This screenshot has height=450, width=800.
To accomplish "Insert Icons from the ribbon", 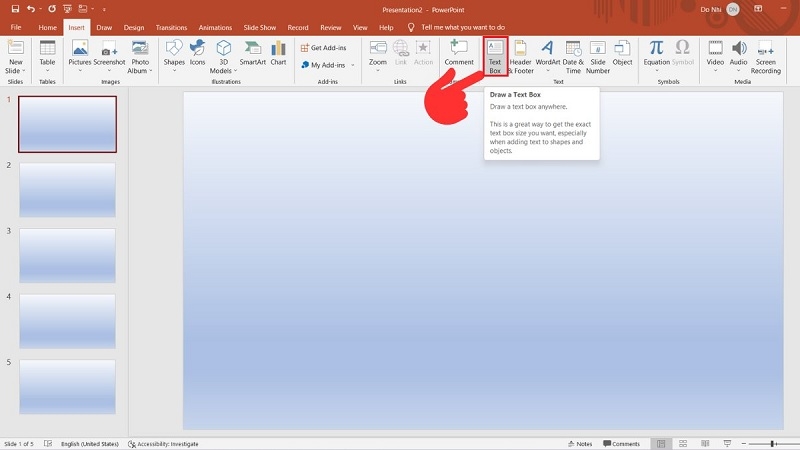I will (x=197, y=53).
